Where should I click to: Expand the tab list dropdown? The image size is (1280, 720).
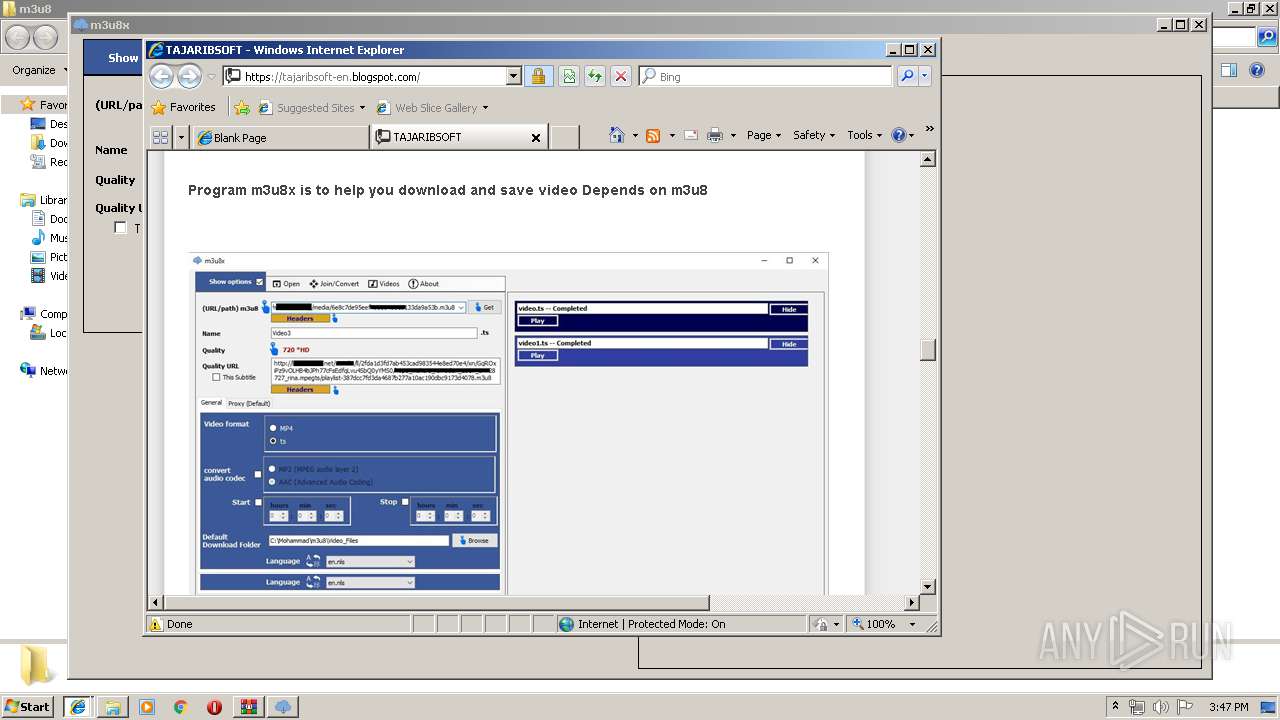181,137
